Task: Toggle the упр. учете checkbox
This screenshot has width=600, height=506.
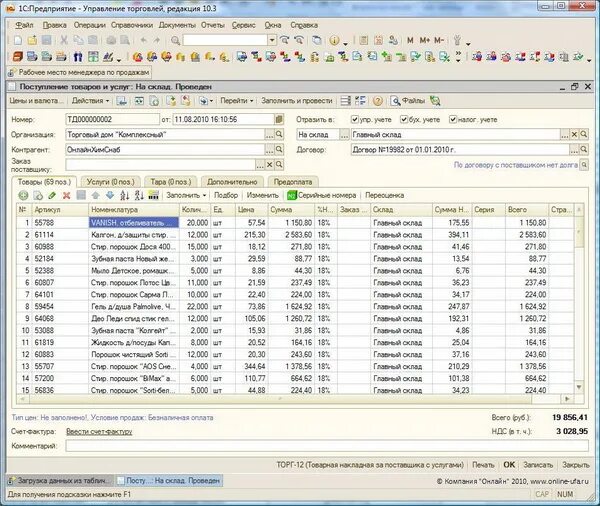Action: (354, 119)
